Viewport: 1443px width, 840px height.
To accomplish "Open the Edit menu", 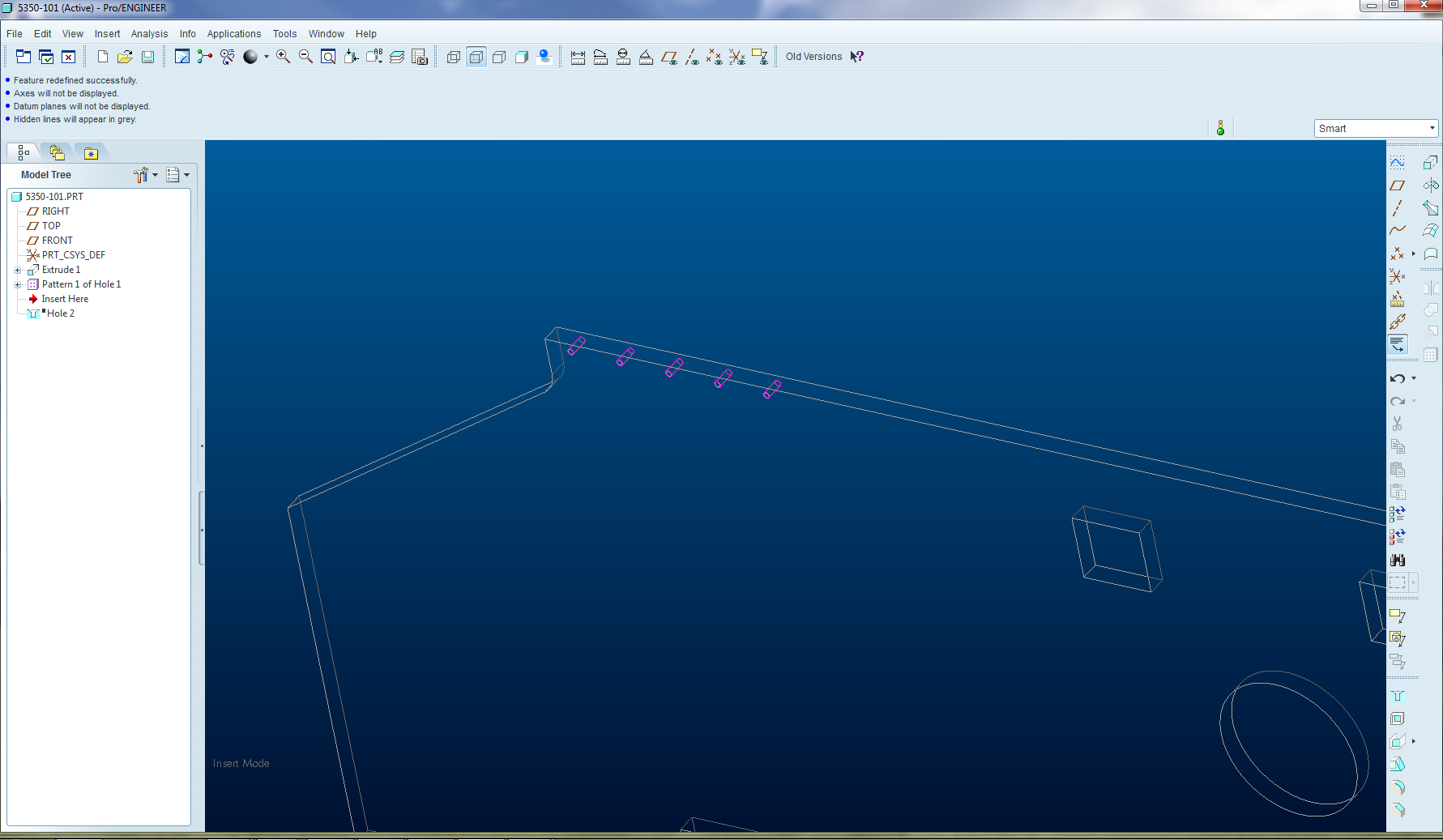I will pyautogui.click(x=42, y=34).
